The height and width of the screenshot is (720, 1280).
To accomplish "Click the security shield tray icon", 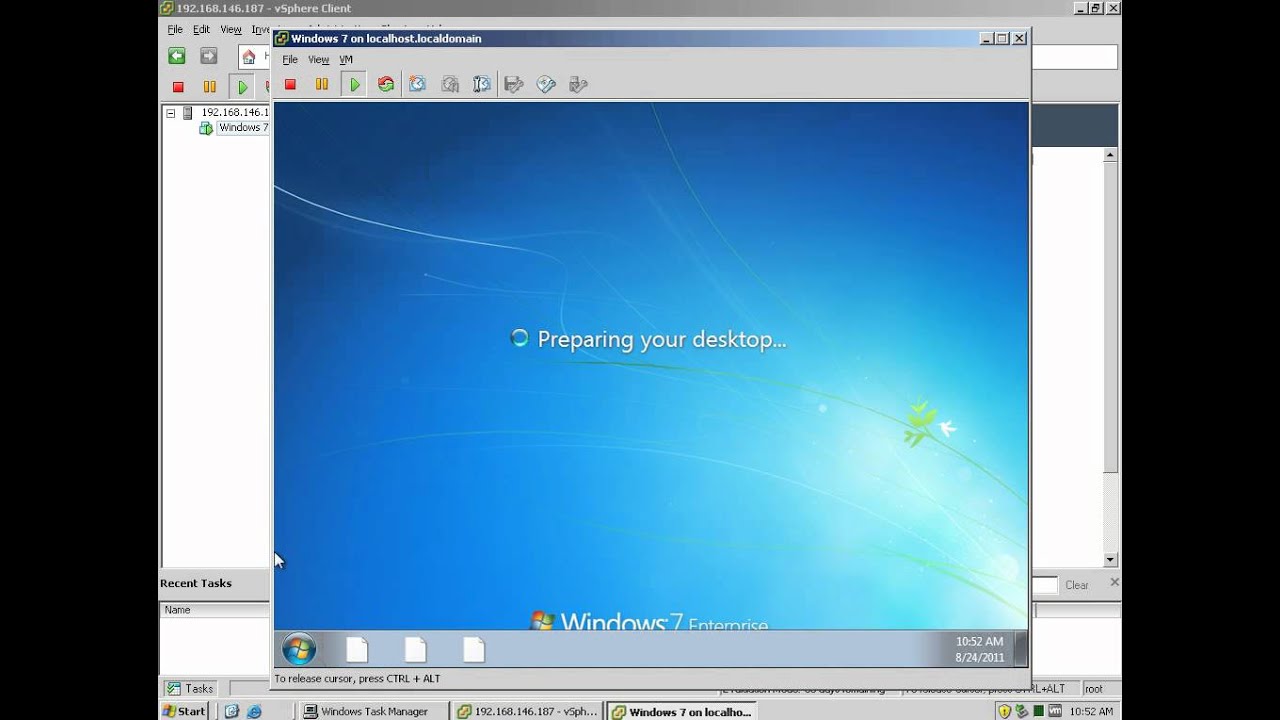I will [1004, 712].
